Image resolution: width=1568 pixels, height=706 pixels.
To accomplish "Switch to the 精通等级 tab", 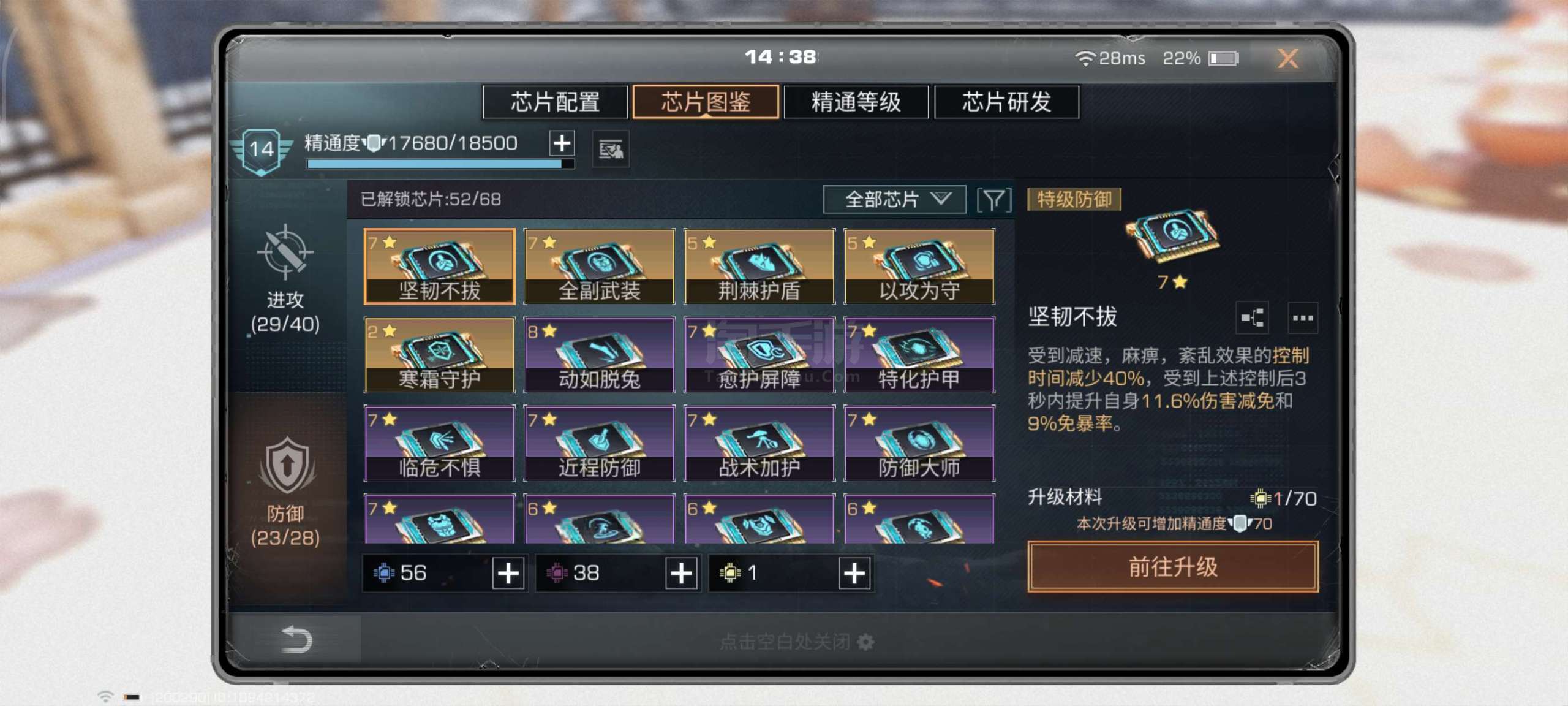I will tap(856, 102).
